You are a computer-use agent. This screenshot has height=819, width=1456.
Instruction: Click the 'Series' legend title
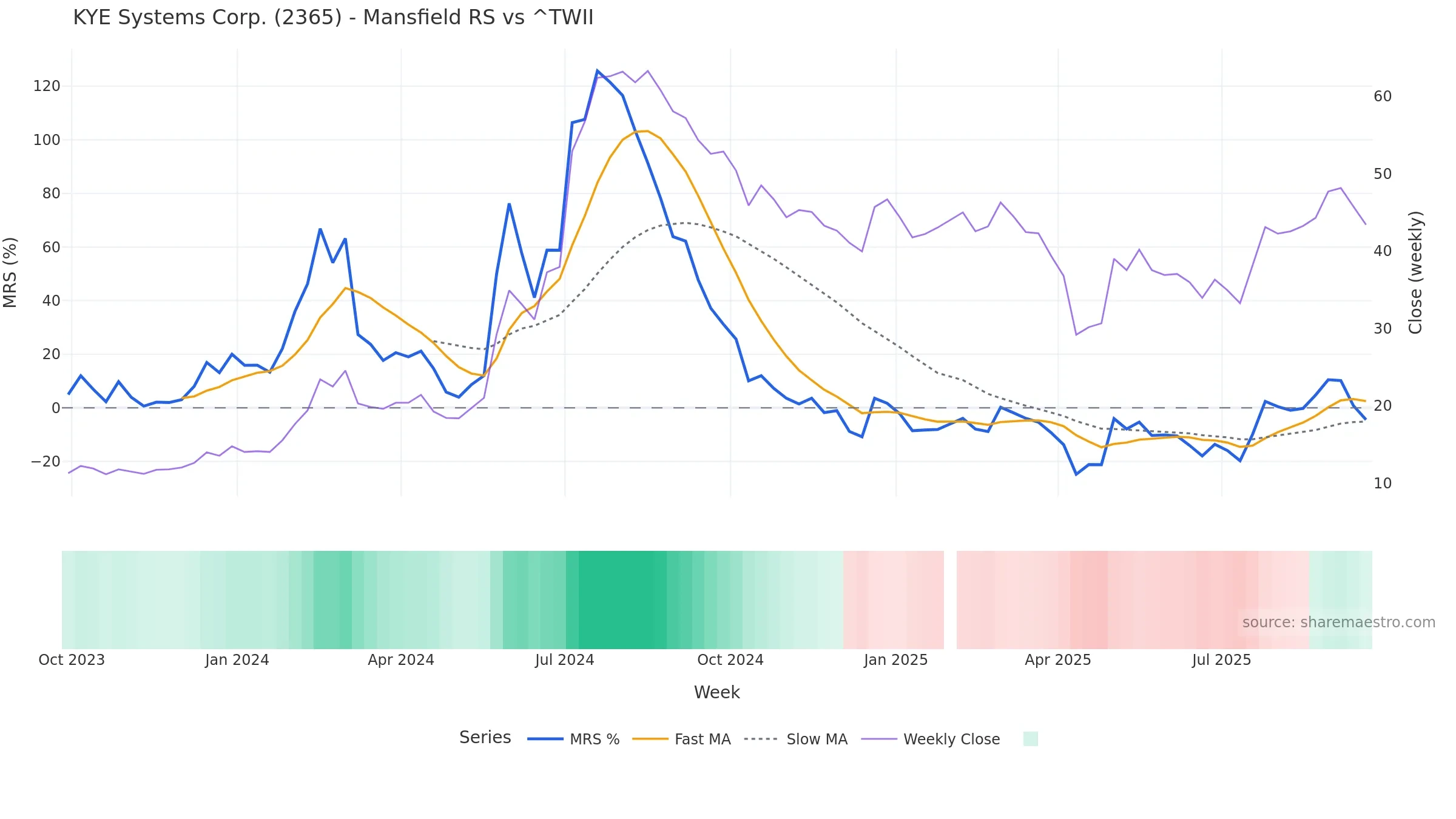click(485, 737)
